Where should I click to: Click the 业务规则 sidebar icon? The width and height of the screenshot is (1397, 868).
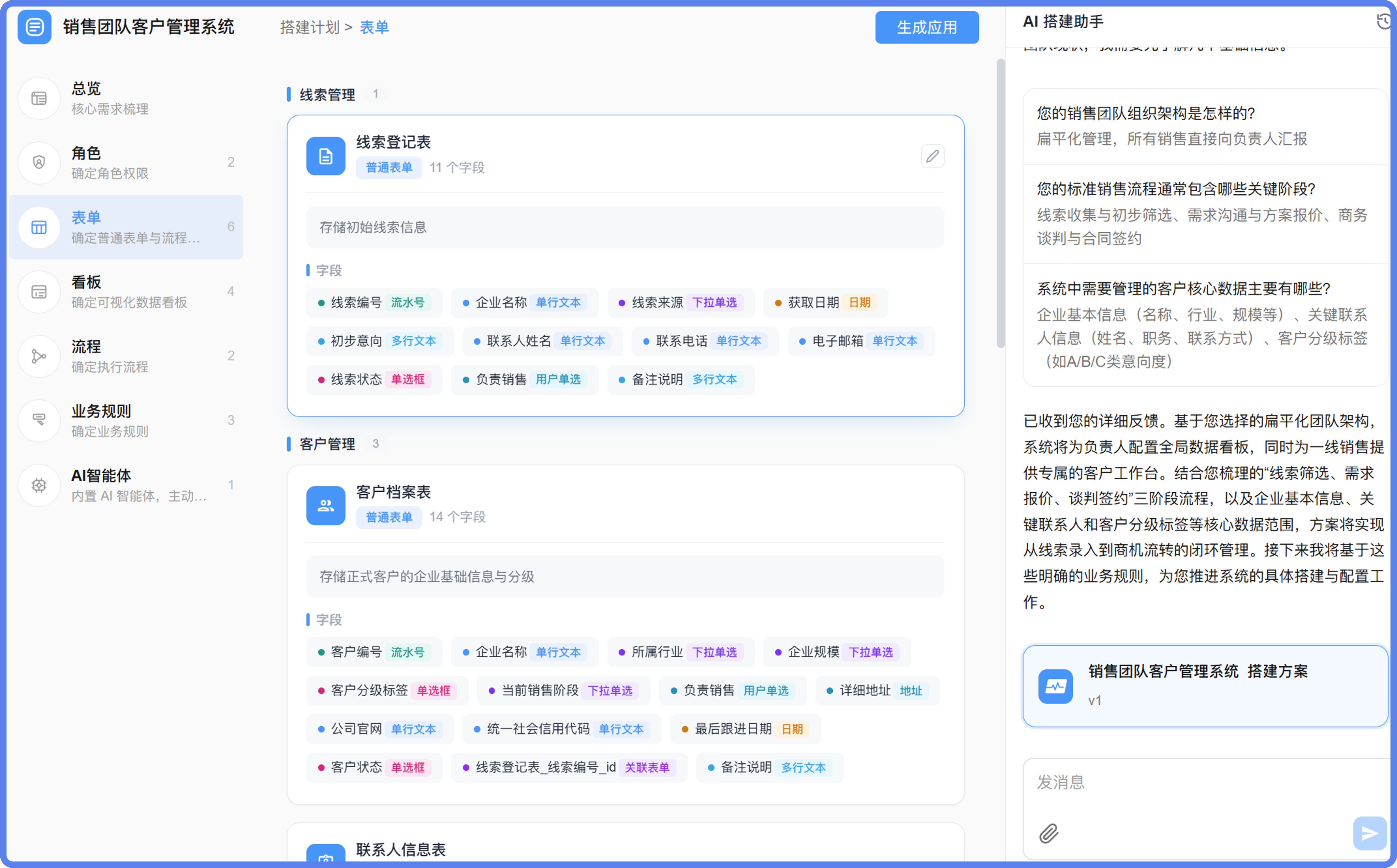coord(39,421)
